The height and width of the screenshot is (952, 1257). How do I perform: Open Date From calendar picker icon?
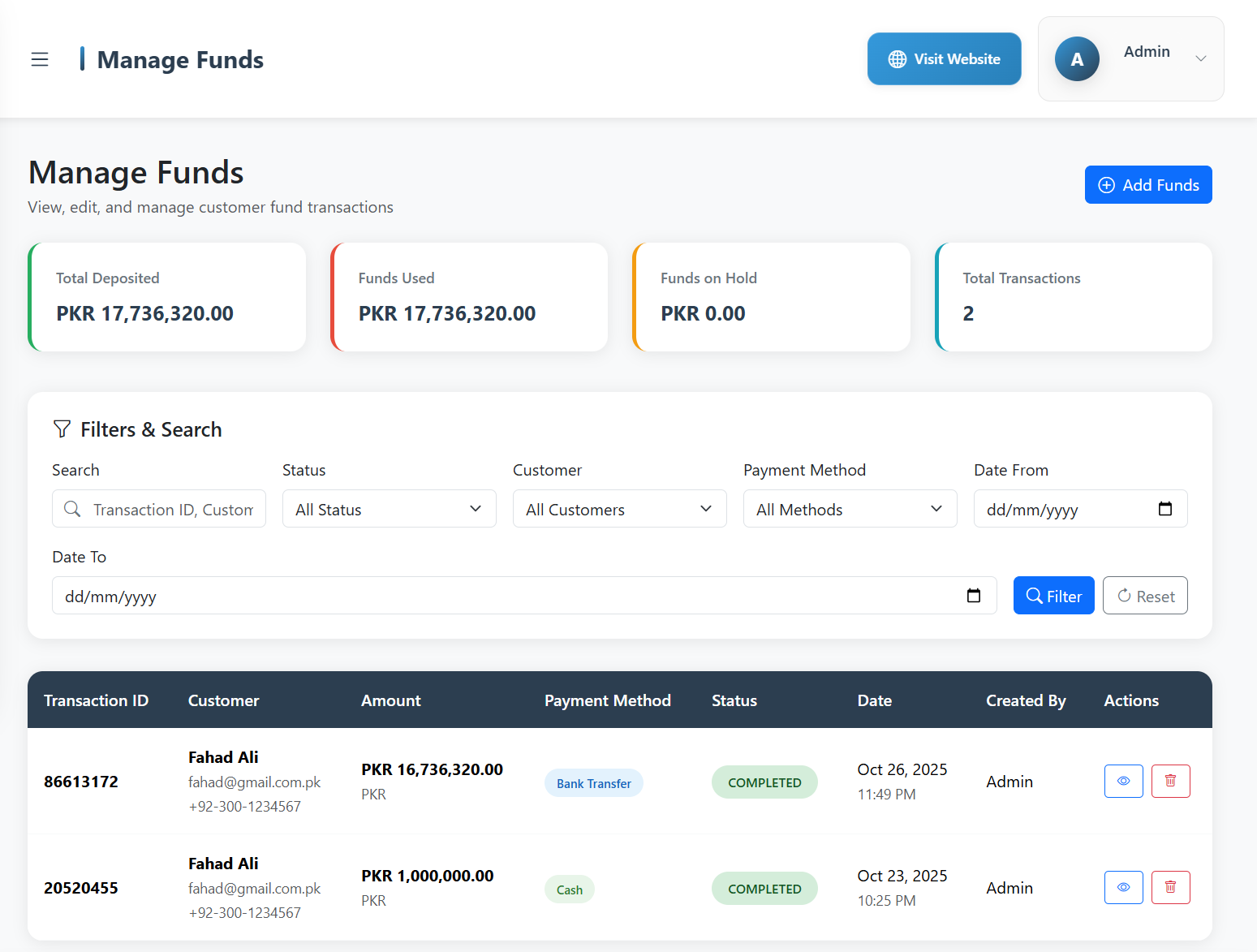pyautogui.click(x=1164, y=509)
